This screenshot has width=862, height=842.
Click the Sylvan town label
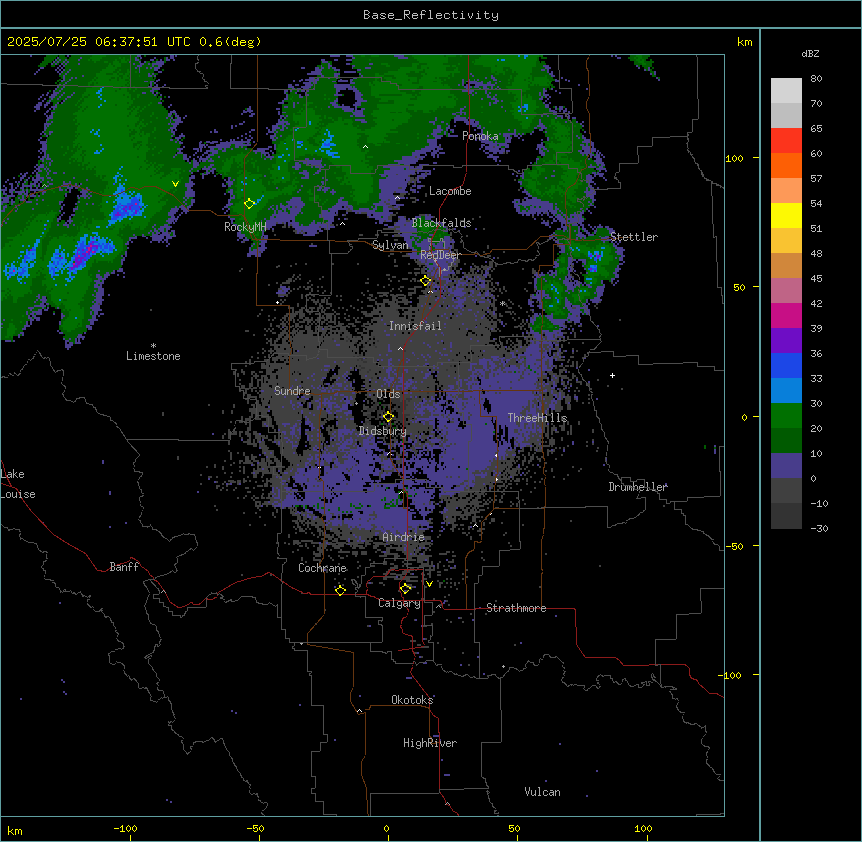pyautogui.click(x=390, y=245)
